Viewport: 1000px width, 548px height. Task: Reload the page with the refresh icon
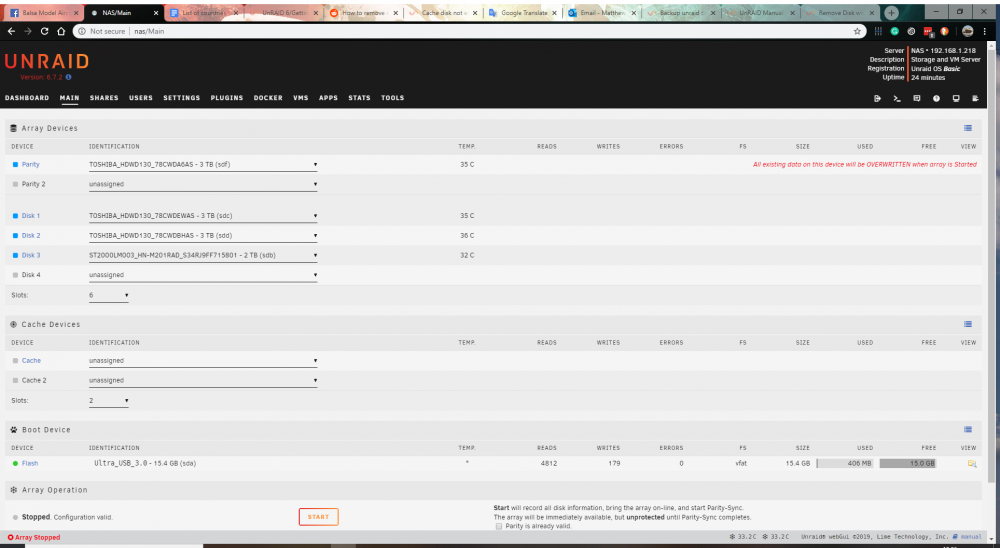44,31
